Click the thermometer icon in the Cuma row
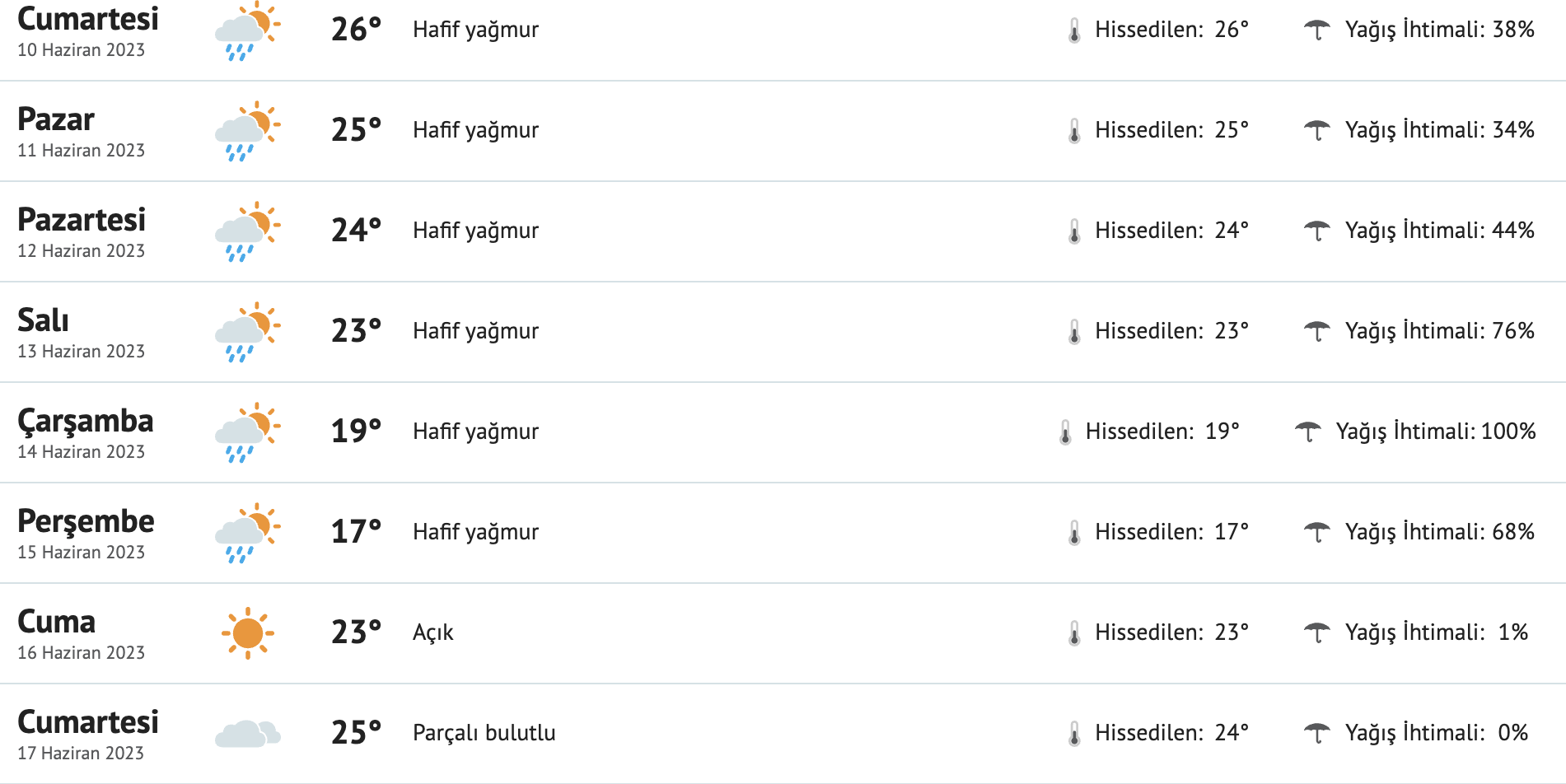Viewport: 1566px width, 784px height. 1074,633
